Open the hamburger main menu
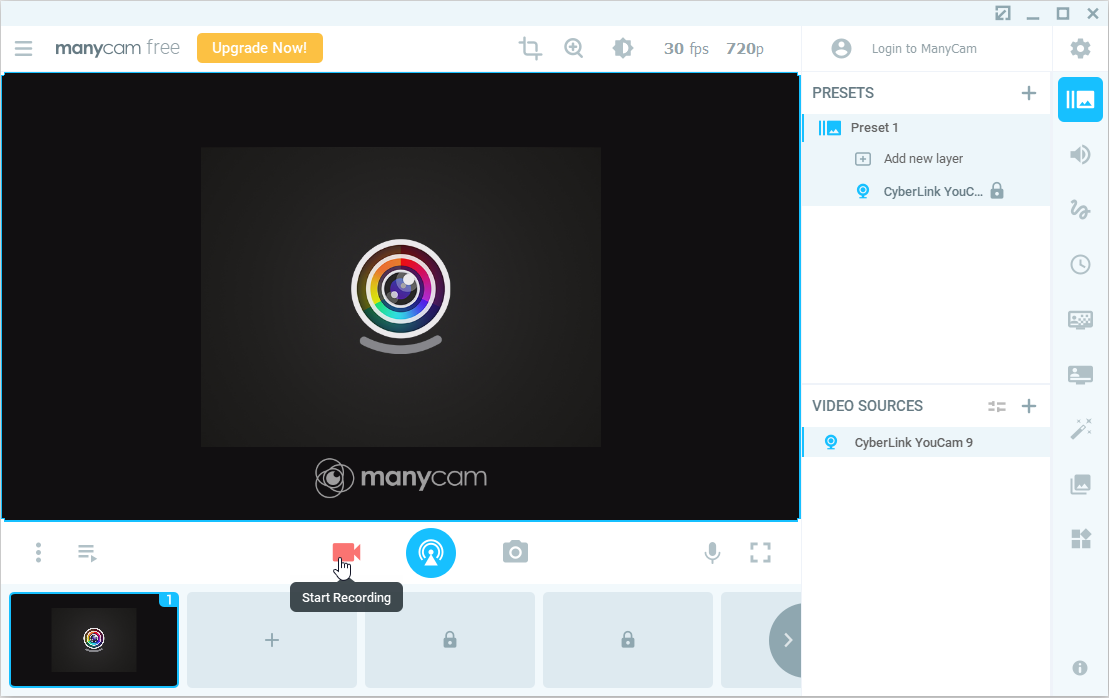Image resolution: width=1109 pixels, height=698 pixels. pyautogui.click(x=23, y=48)
